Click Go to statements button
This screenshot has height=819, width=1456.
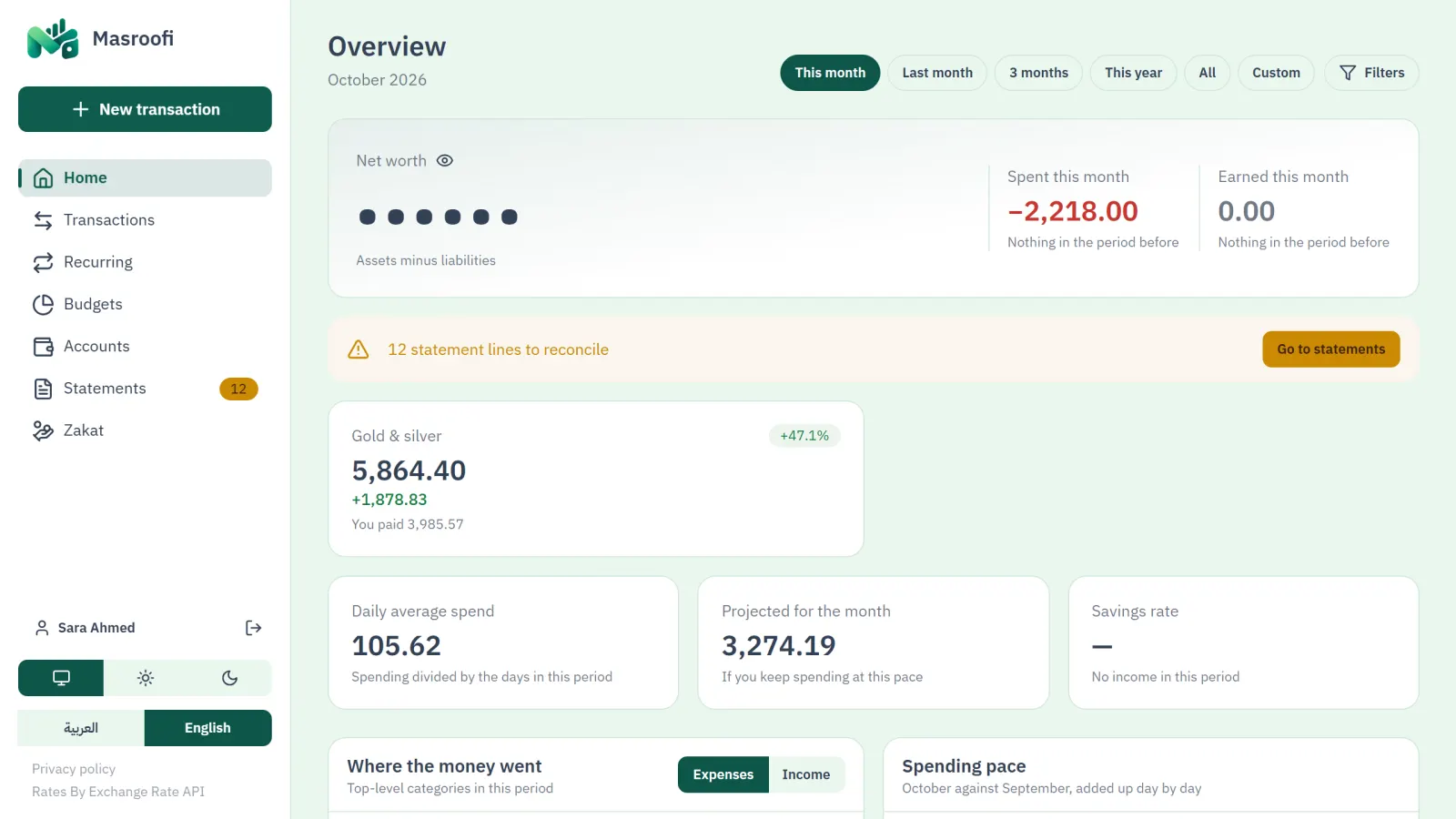click(x=1330, y=349)
